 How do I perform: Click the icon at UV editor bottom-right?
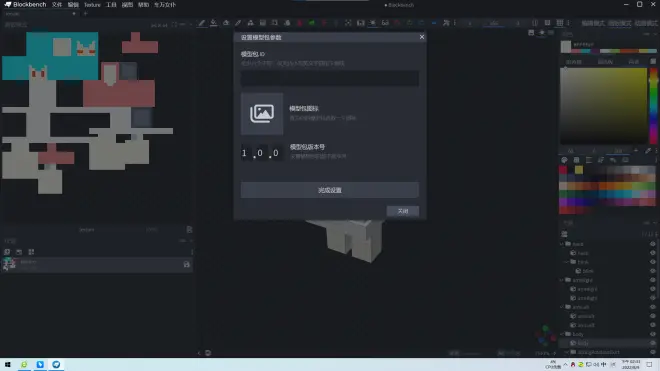point(189,230)
